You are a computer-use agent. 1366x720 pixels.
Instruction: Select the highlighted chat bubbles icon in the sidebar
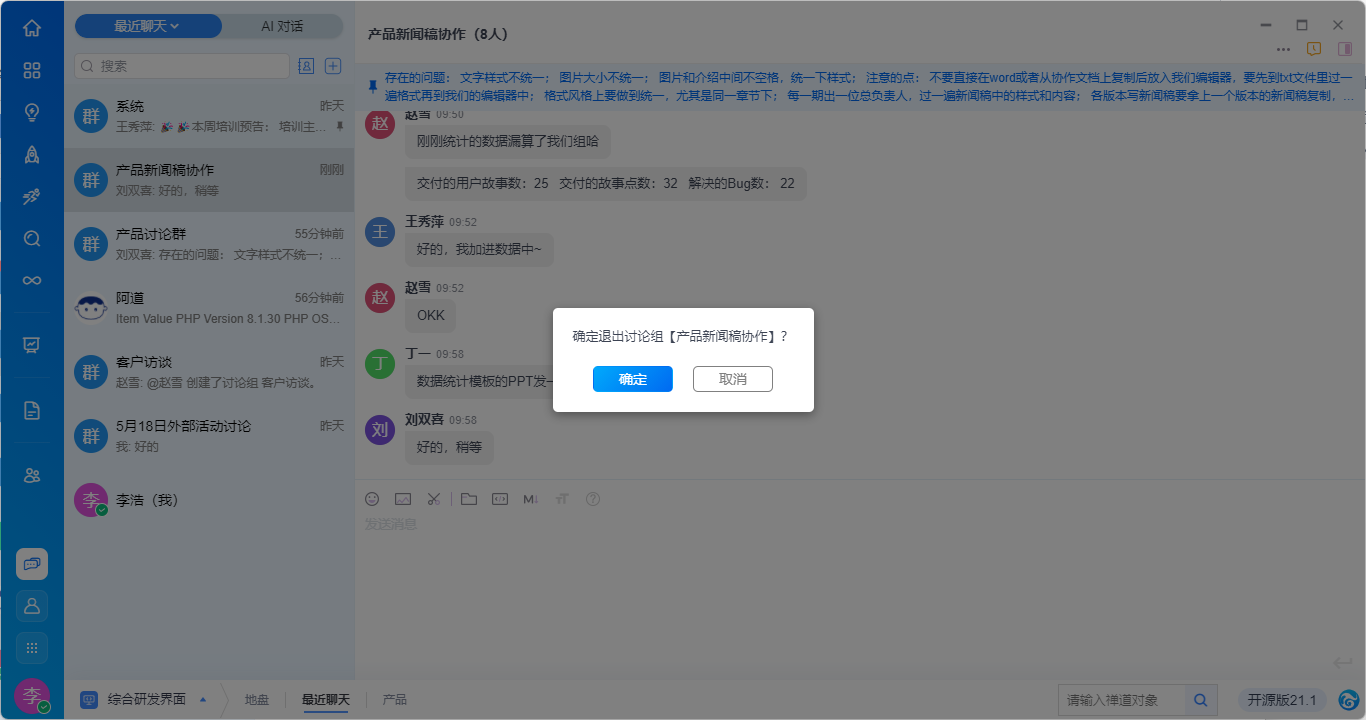click(x=32, y=564)
